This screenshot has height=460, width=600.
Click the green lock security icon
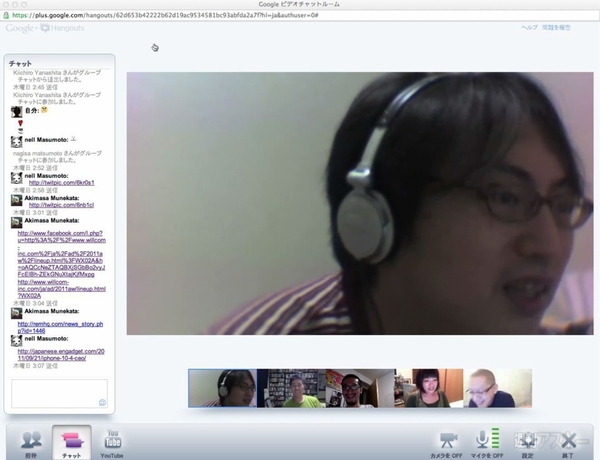click(x=6, y=15)
